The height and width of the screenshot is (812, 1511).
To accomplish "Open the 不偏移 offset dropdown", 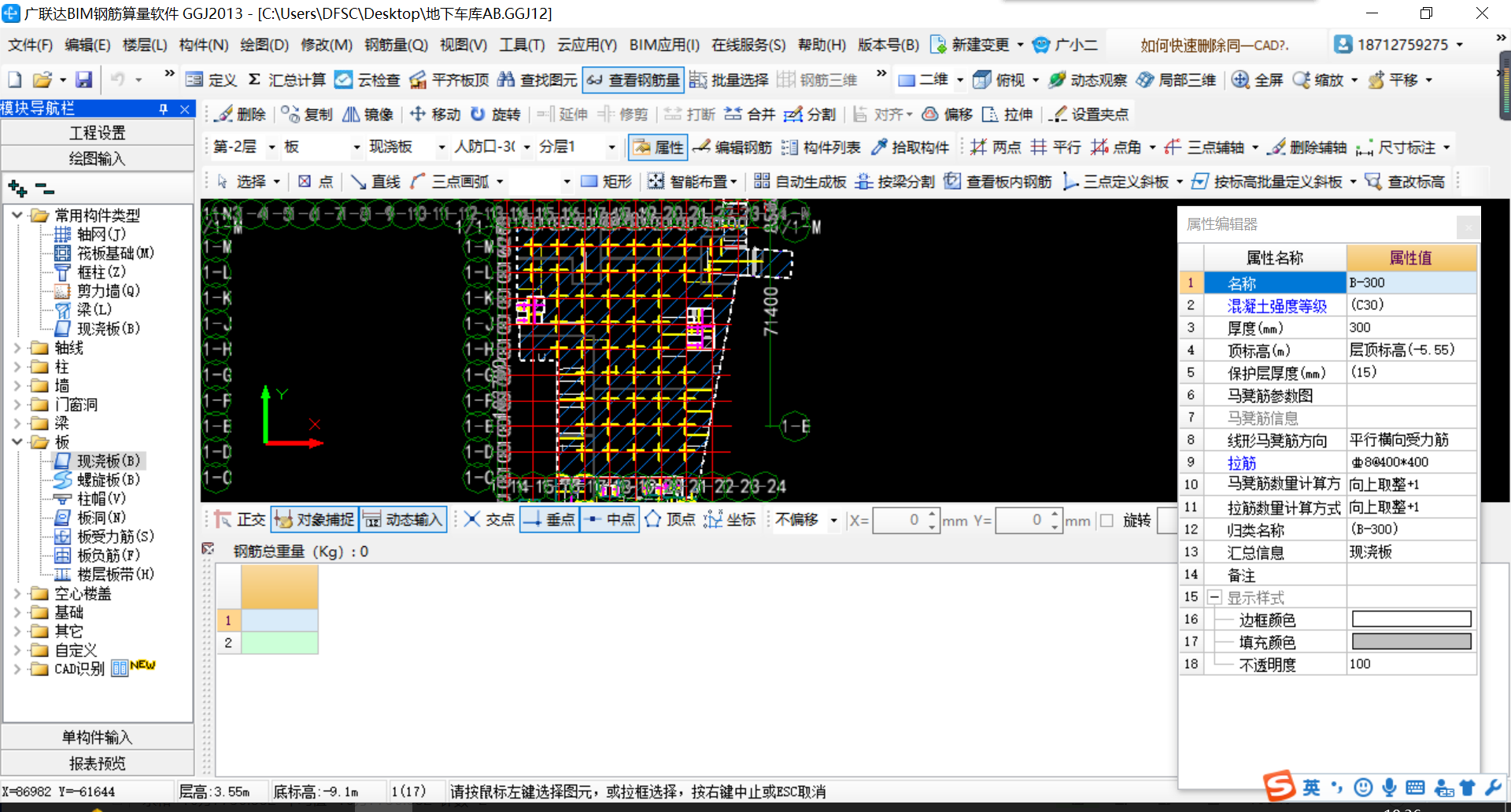I will click(x=833, y=520).
